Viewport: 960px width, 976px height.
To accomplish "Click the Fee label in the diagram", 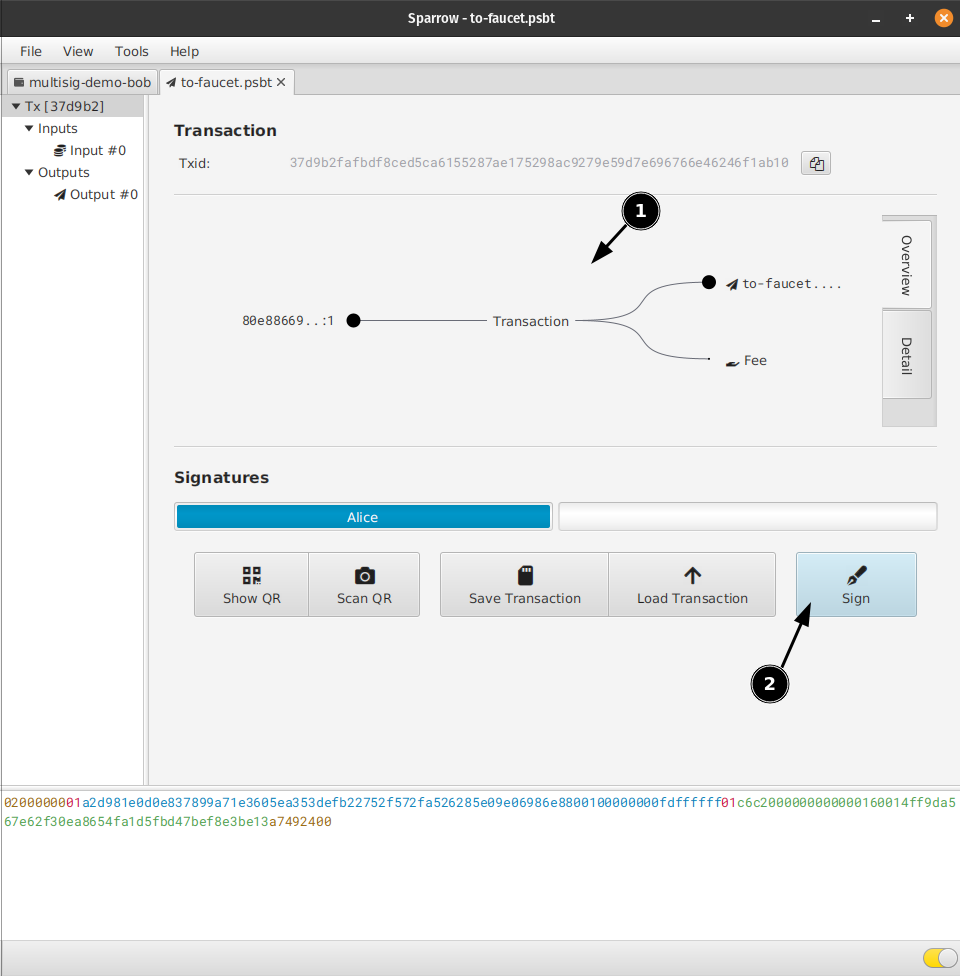I will pyautogui.click(x=755, y=361).
